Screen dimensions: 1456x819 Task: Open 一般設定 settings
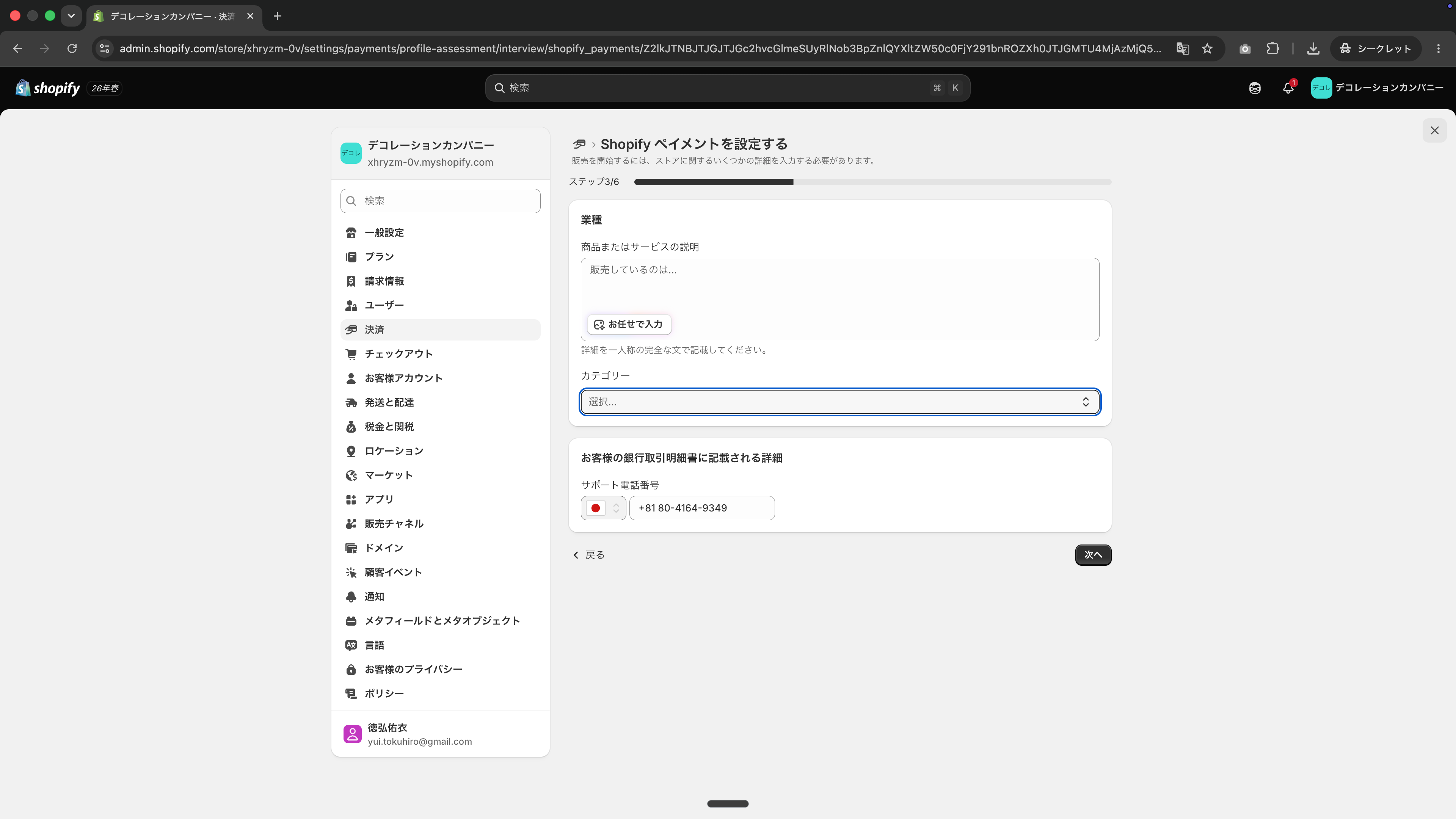click(440, 233)
